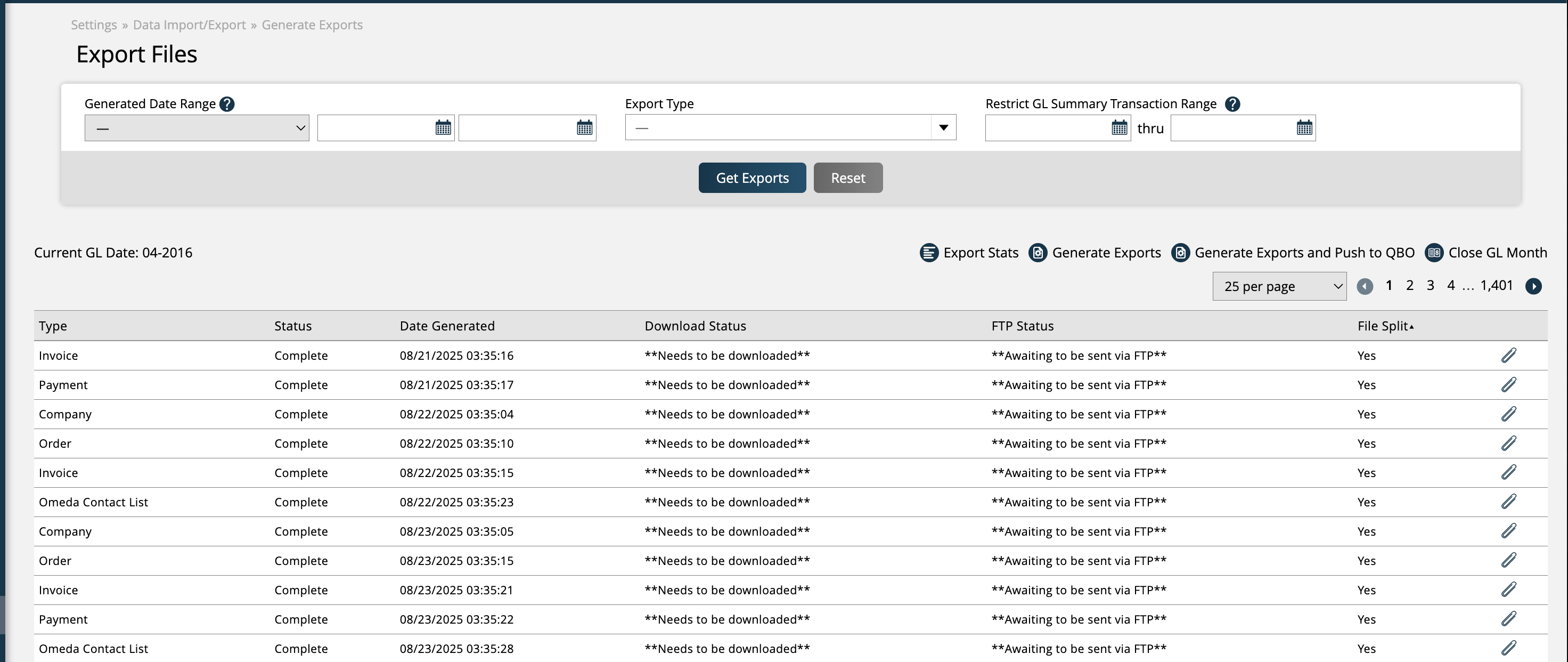Open the Generated Date Range dropdown

click(x=197, y=128)
